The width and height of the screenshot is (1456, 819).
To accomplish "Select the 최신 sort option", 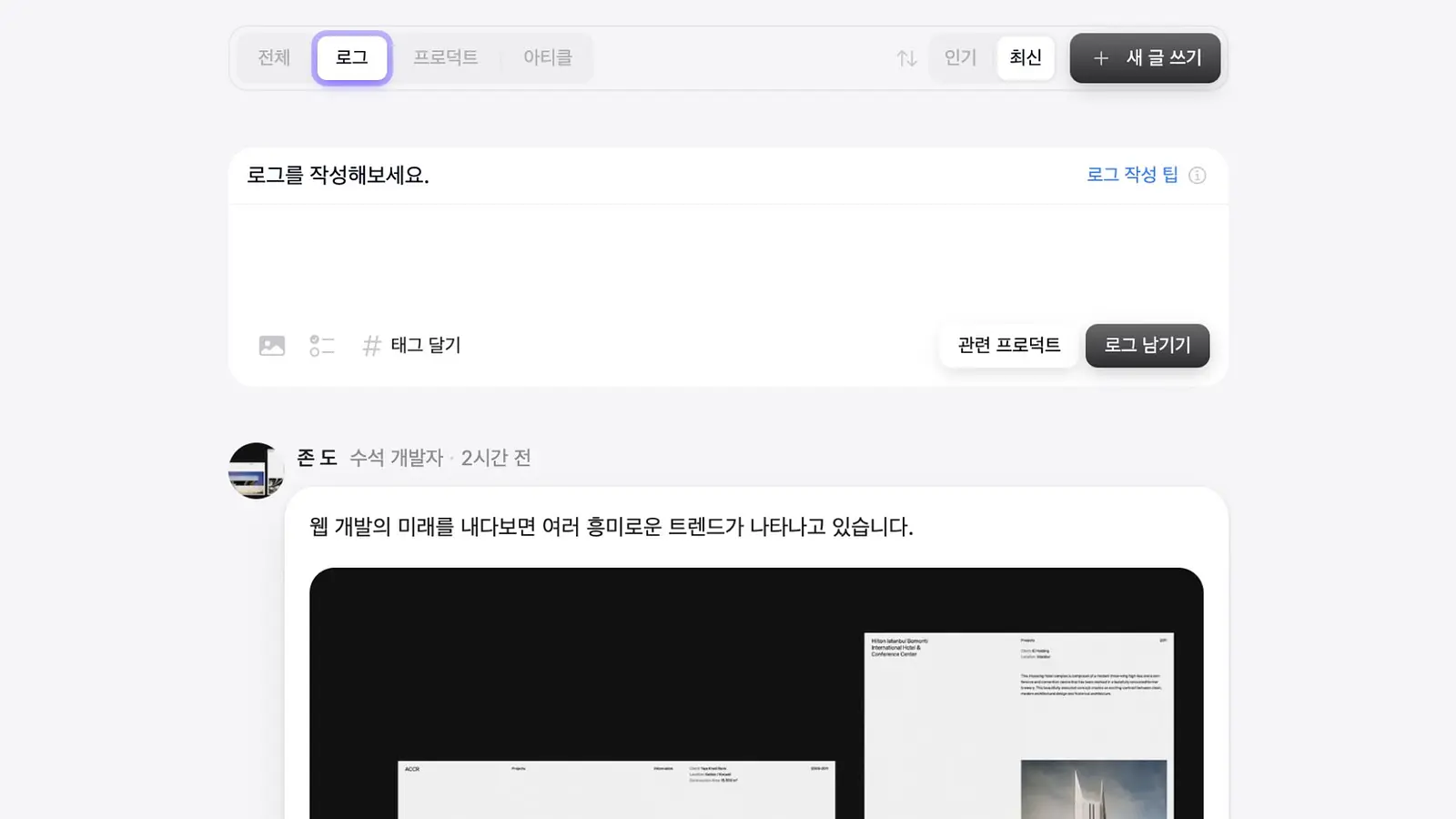I will click(1026, 58).
